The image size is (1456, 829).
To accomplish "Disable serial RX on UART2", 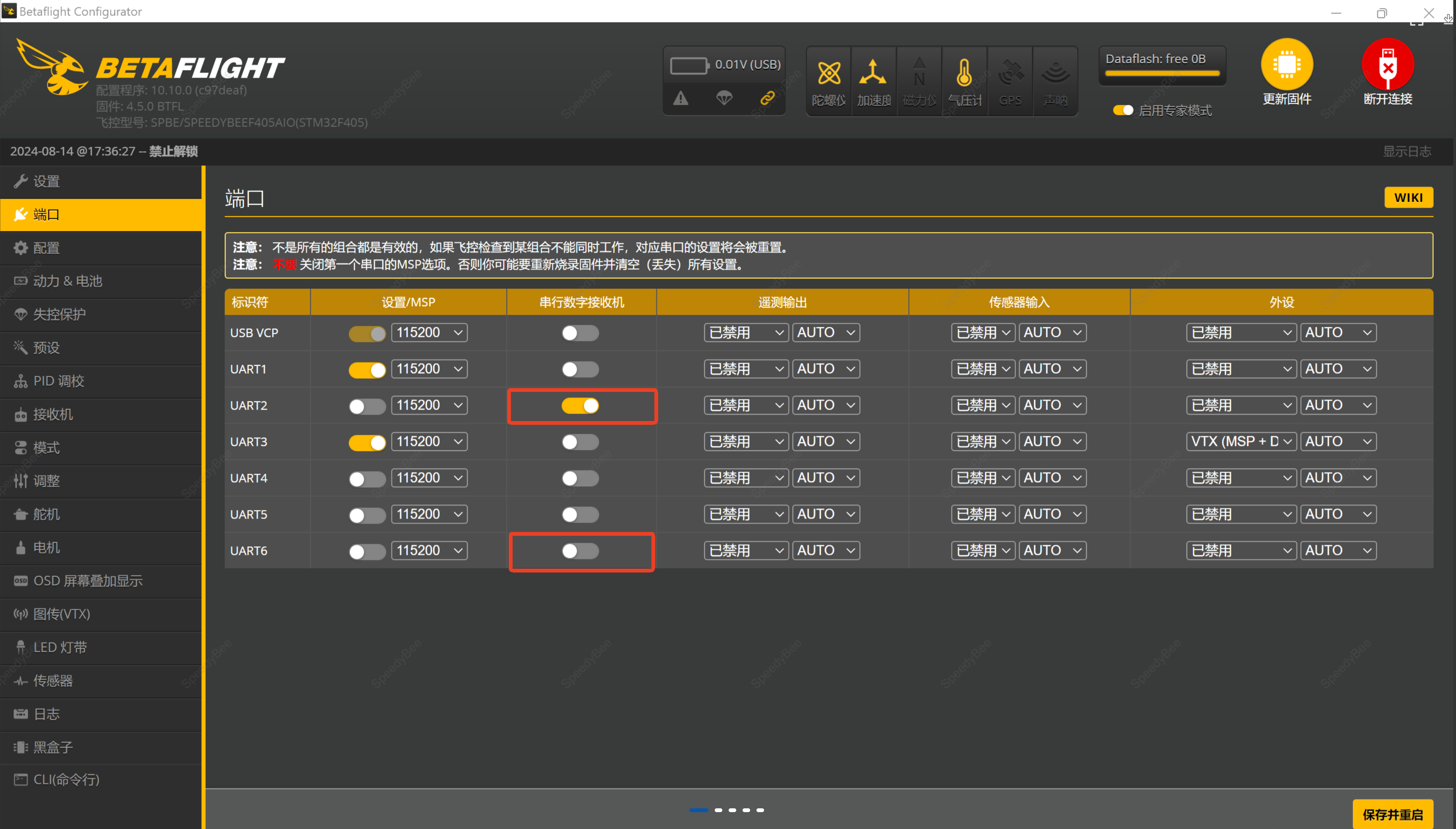I will [580, 406].
